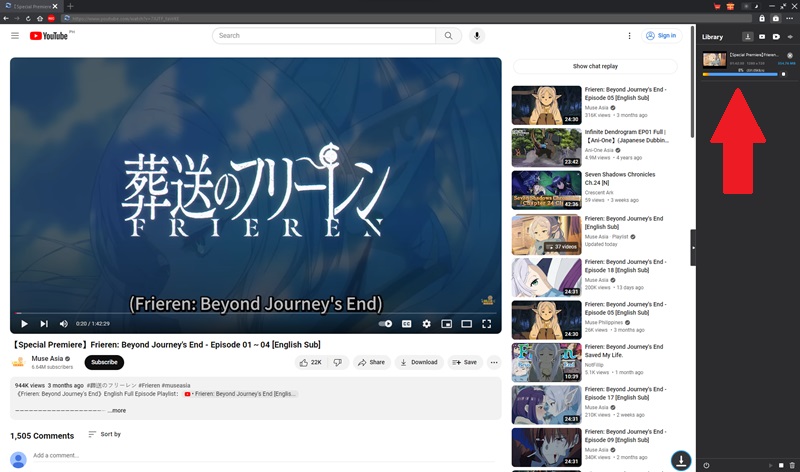Toggle theater mode view

click(466, 324)
